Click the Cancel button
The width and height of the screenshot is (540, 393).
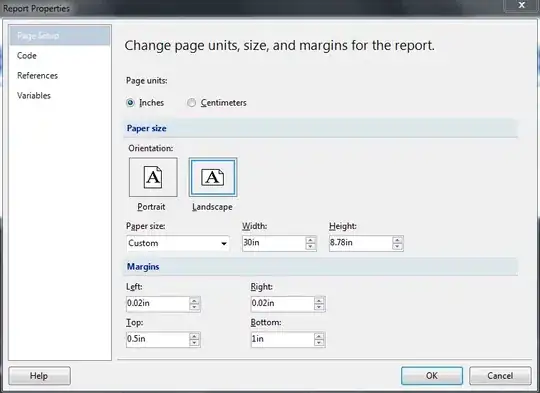[x=500, y=375]
